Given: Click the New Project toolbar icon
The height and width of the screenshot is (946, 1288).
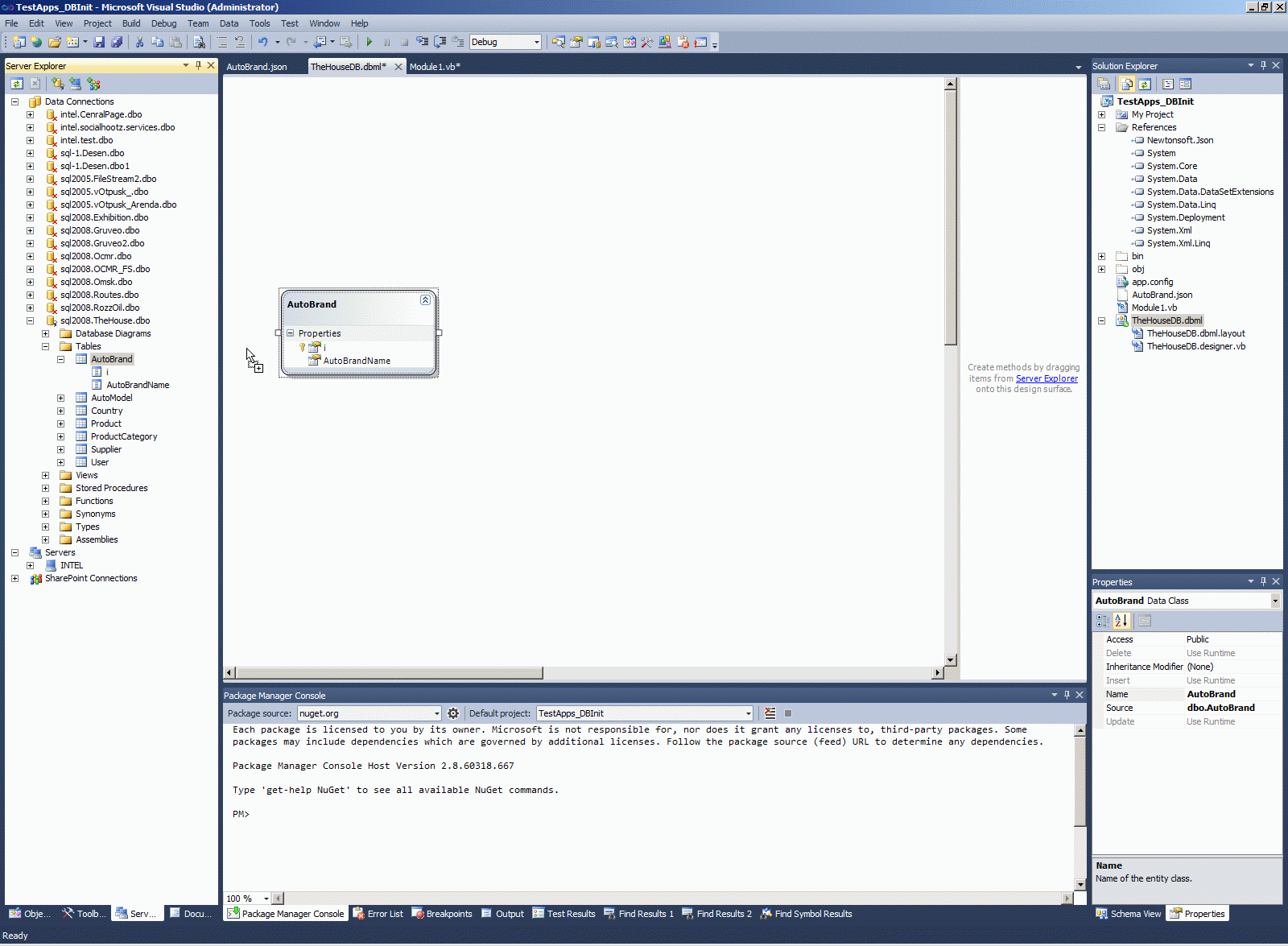Looking at the screenshot, I should point(19,42).
